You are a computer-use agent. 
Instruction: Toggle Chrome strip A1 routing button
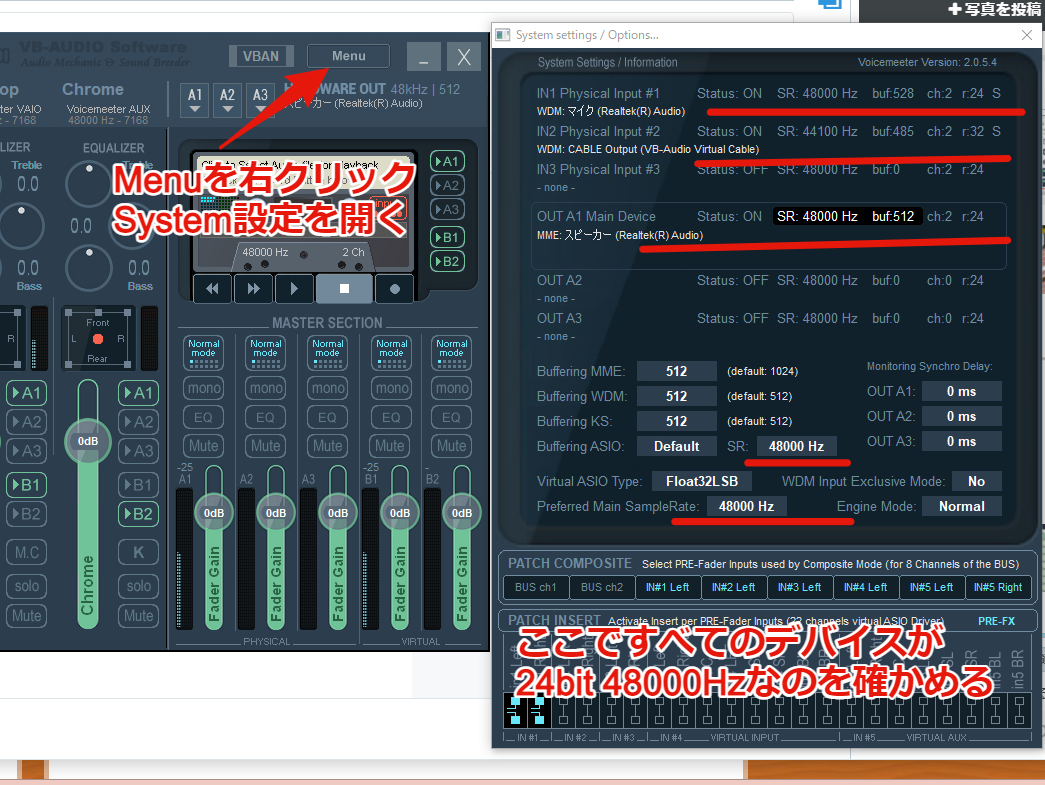click(x=138, y=392)
